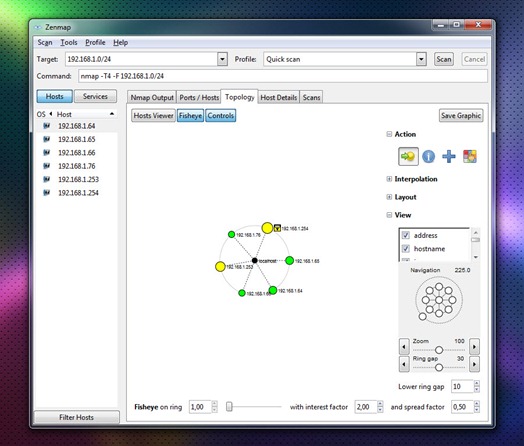Click the Filter Hosts button
The image size is (524, 446).
[77, 417]
